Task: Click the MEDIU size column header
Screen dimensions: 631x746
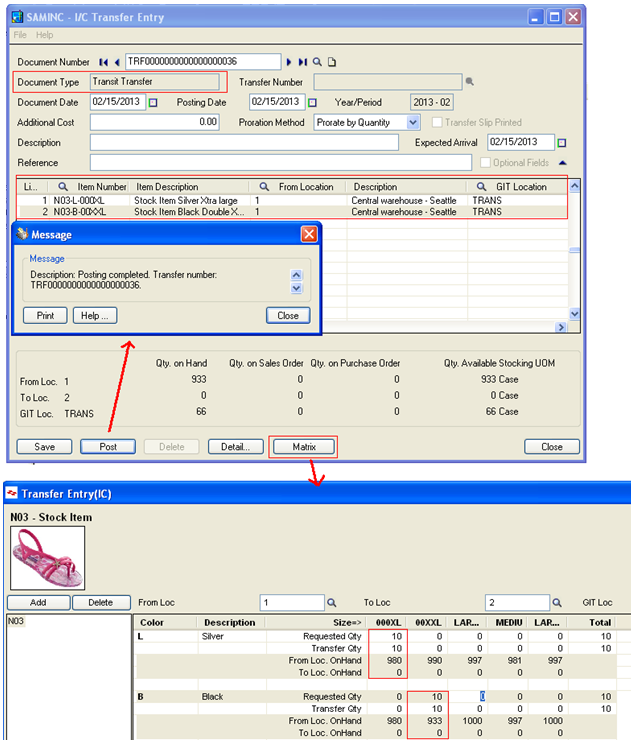Action: pos(509,622)
